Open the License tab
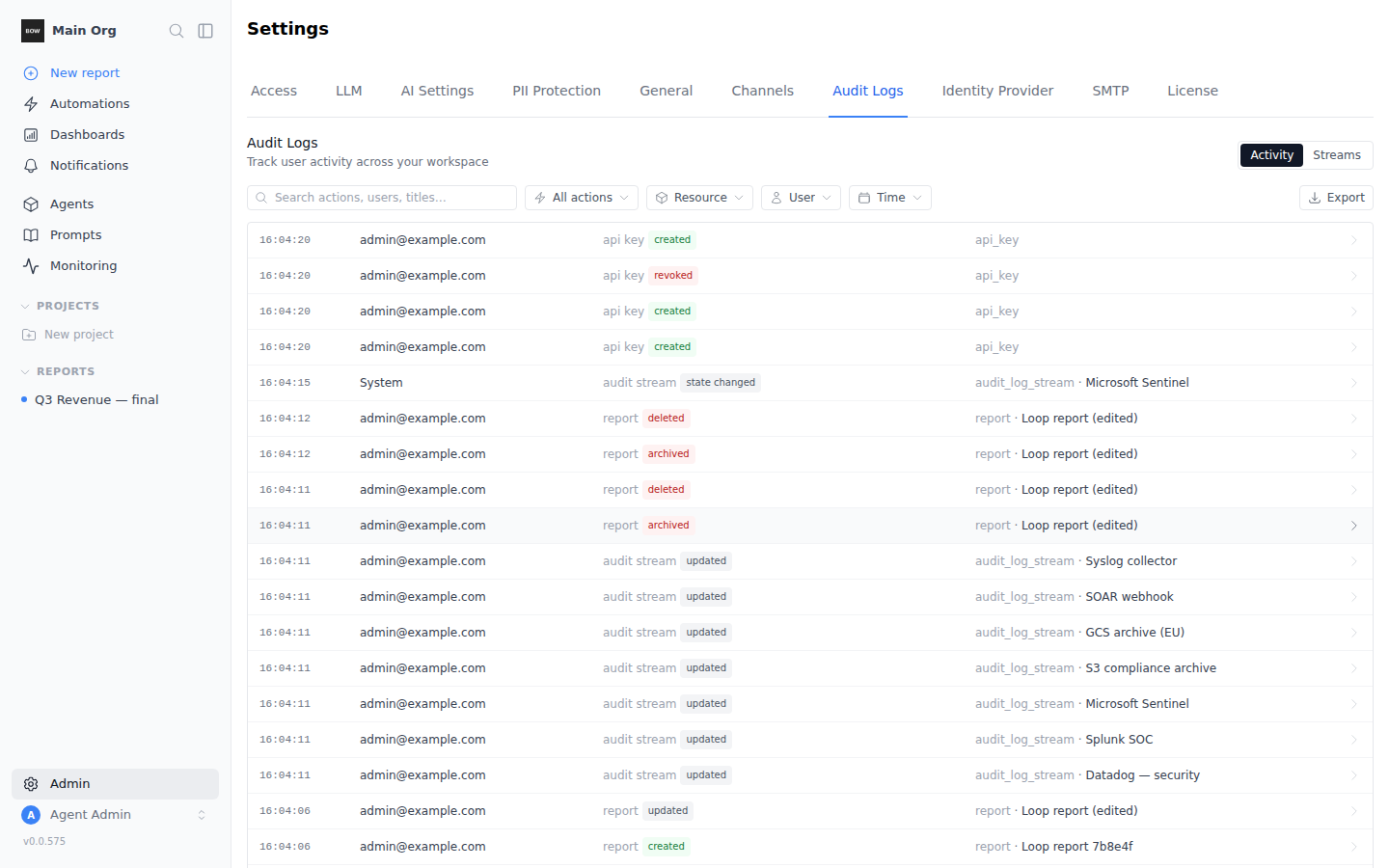This screenshot has width=1389, height=868. coord(1192,91)
